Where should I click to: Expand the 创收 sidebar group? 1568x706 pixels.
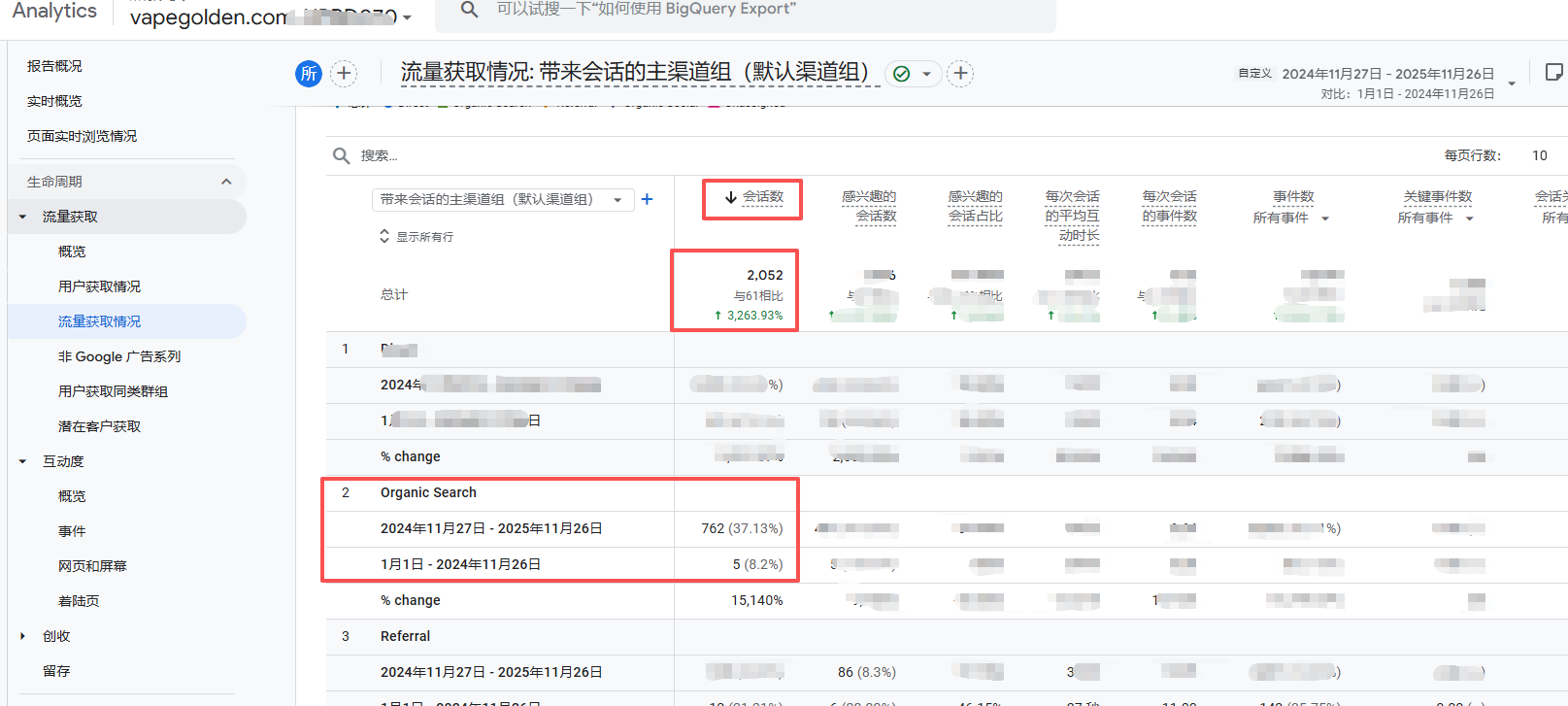point(23,636)
